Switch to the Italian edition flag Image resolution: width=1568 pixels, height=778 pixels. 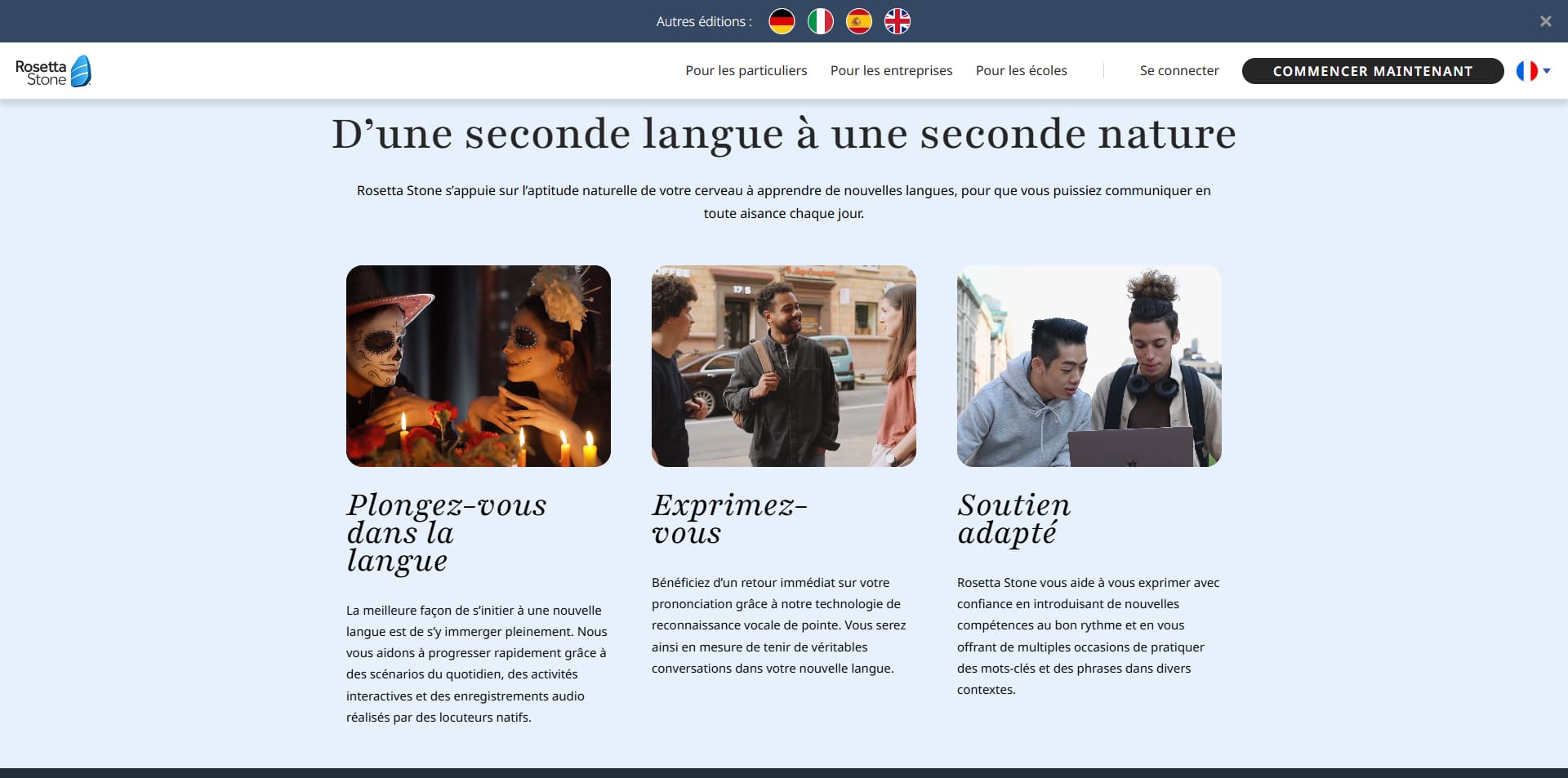tap(820, 21)
